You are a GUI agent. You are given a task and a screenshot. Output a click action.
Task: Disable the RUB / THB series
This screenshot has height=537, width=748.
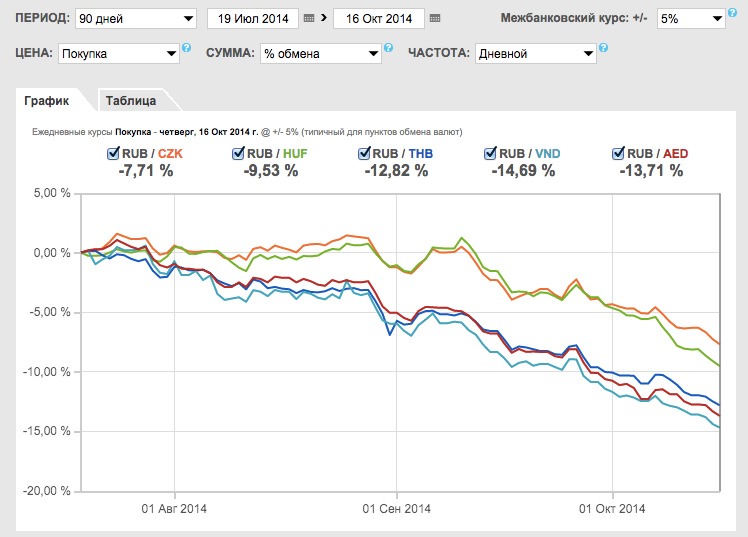pos(364,153)
